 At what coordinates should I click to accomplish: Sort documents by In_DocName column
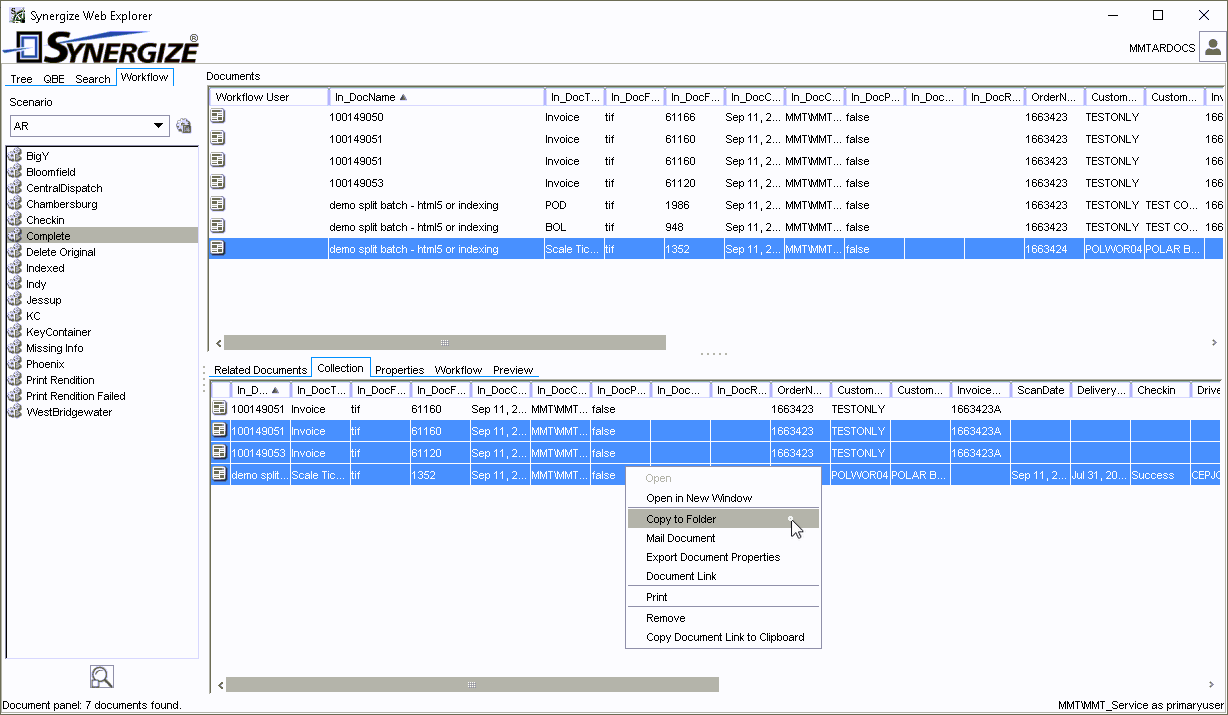tap(437, 97)
